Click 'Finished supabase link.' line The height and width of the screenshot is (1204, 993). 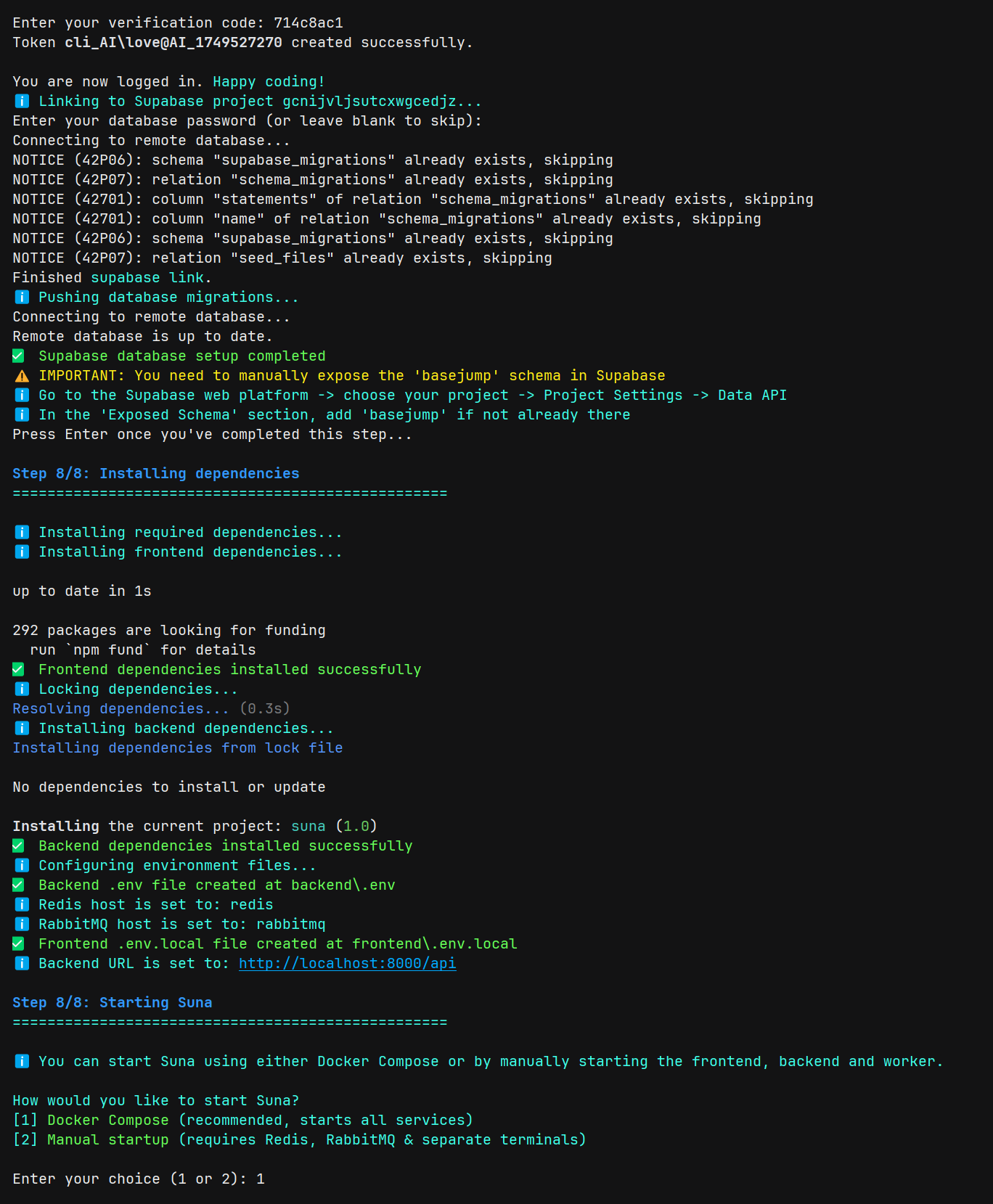pyautogui.click(x=112, y=277)
